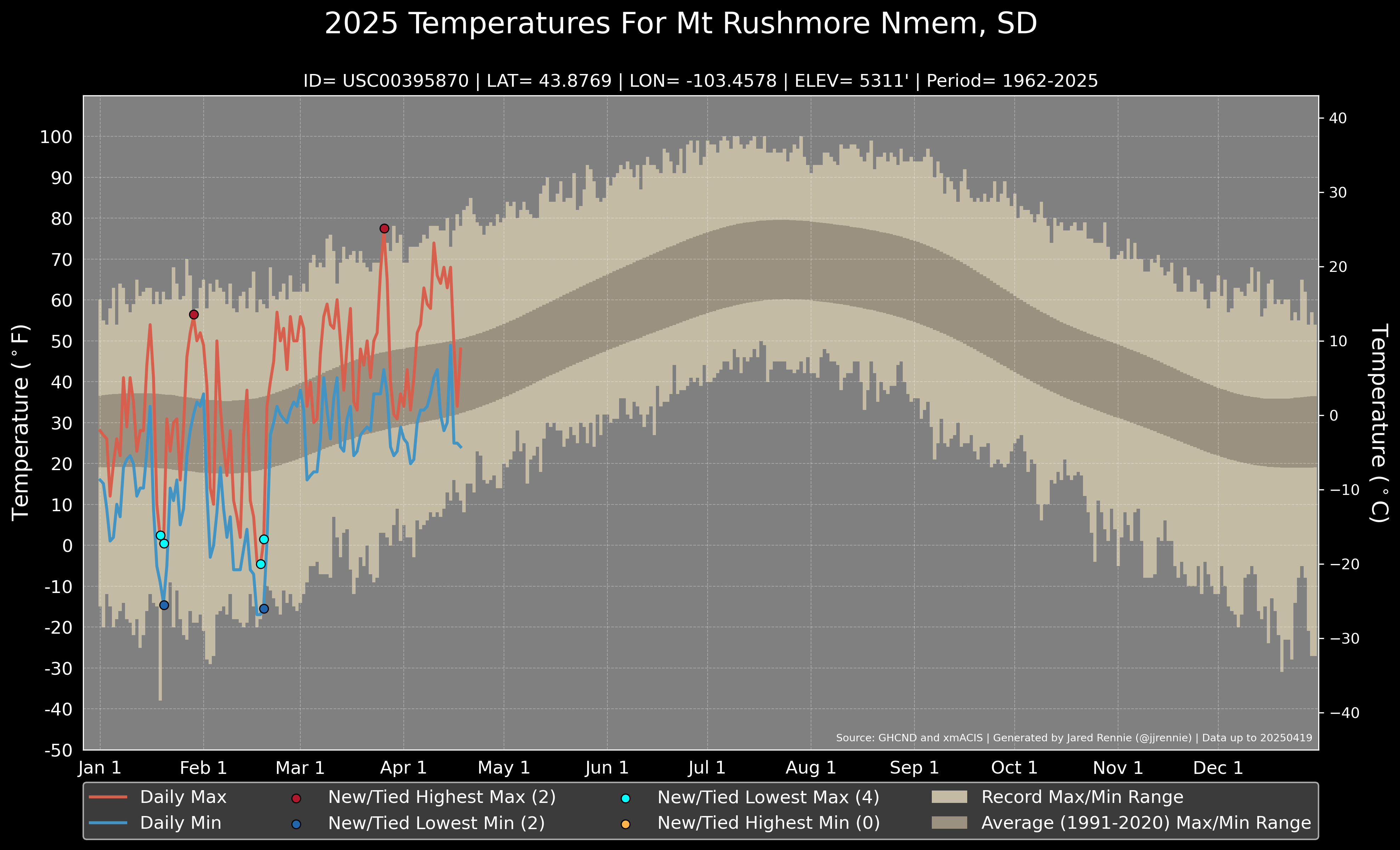Click the 'New/Tied Lowest Max (4)' legend label

768,797
